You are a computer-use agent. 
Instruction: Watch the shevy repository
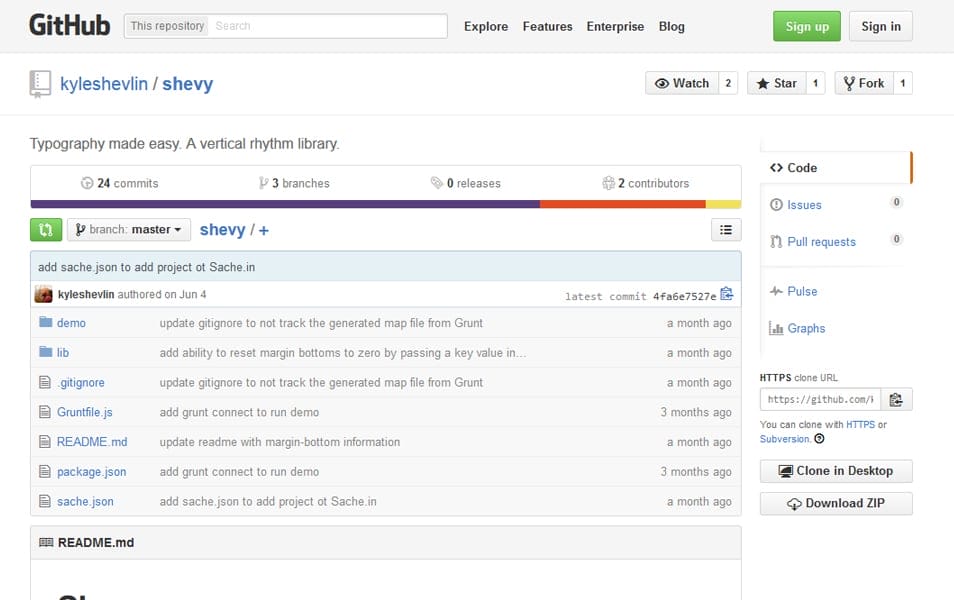684,83
